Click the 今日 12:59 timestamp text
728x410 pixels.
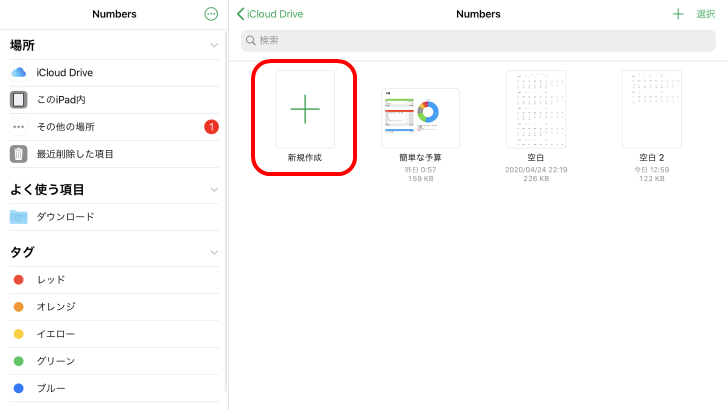[652, 169]
